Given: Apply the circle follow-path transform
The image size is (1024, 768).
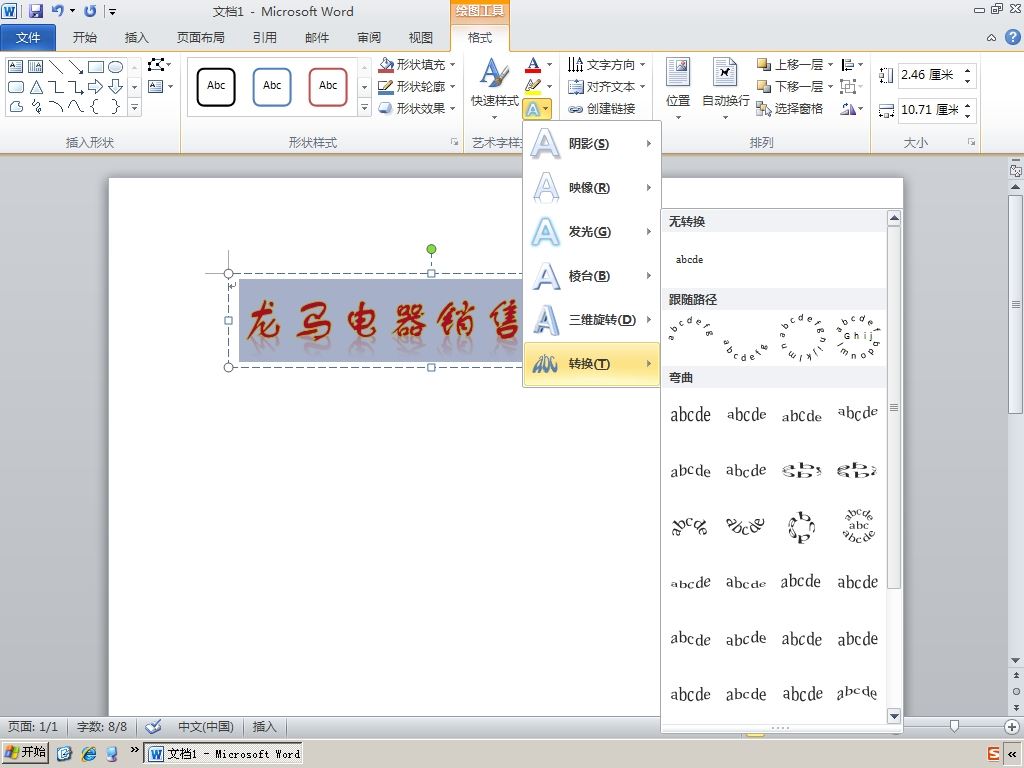Looking at the screenshot, I should (x=801, y=338).
